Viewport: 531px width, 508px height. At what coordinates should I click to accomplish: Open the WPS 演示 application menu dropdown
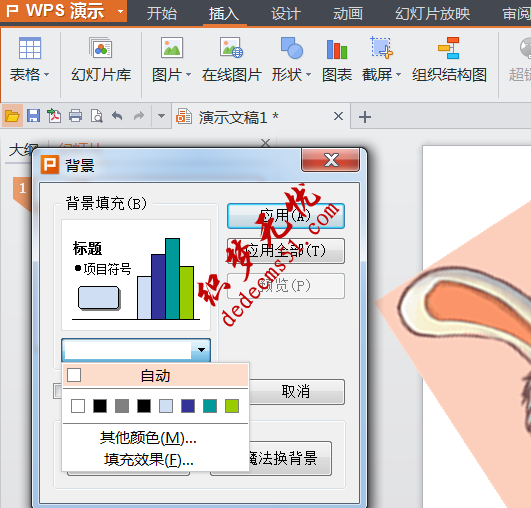(120, 11)
